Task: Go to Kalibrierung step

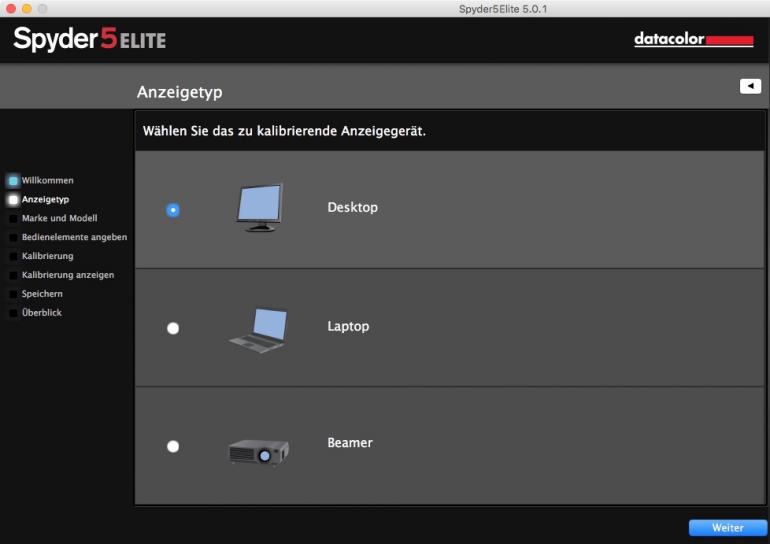Action: coord(48,256)
